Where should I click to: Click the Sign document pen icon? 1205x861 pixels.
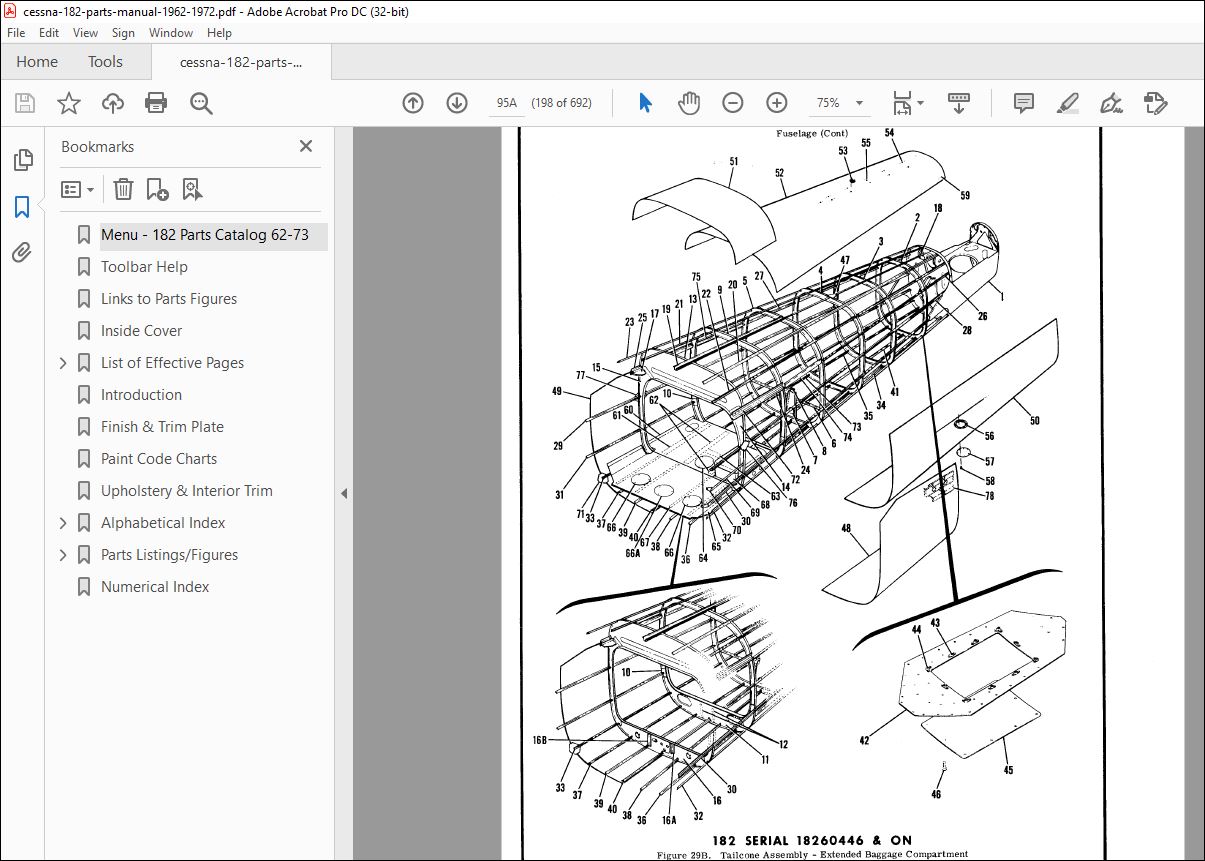coord(1110,103)
